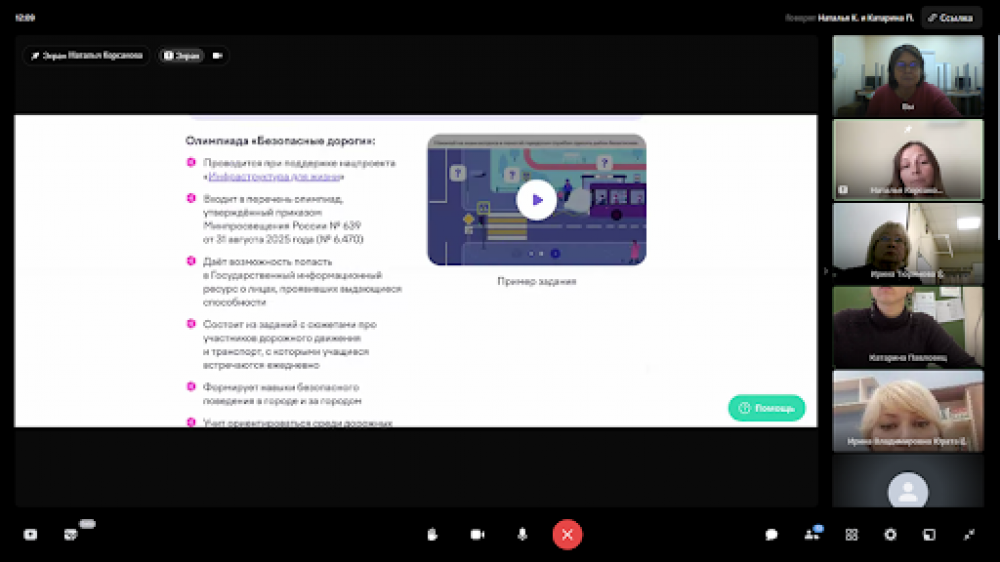
Task: Toggle the small camera view next to Экран
Action: [218, 56]
